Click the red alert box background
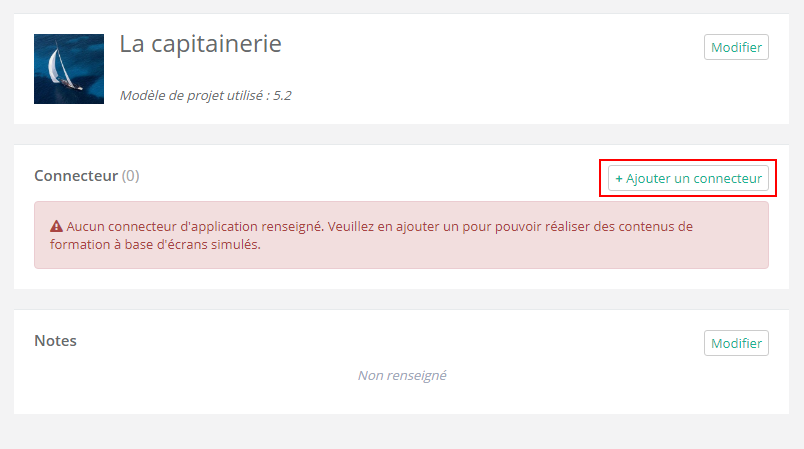804x449 pixels. click(600, 255)
